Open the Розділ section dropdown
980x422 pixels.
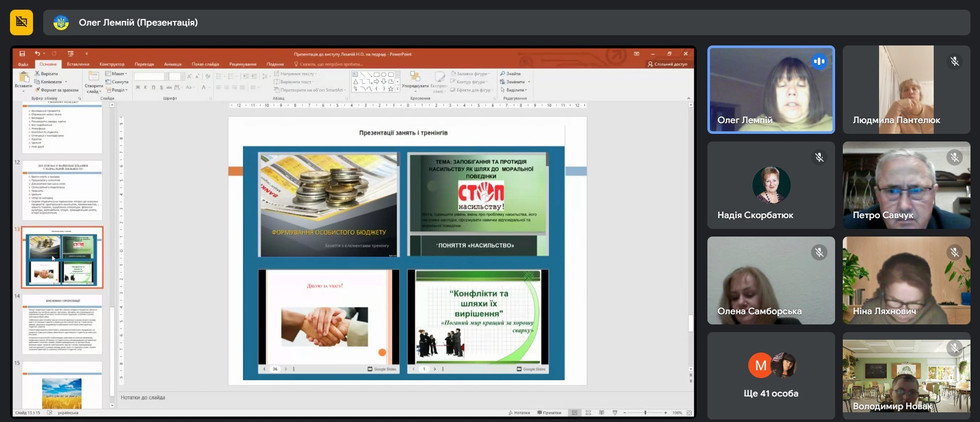click(117, 89)
